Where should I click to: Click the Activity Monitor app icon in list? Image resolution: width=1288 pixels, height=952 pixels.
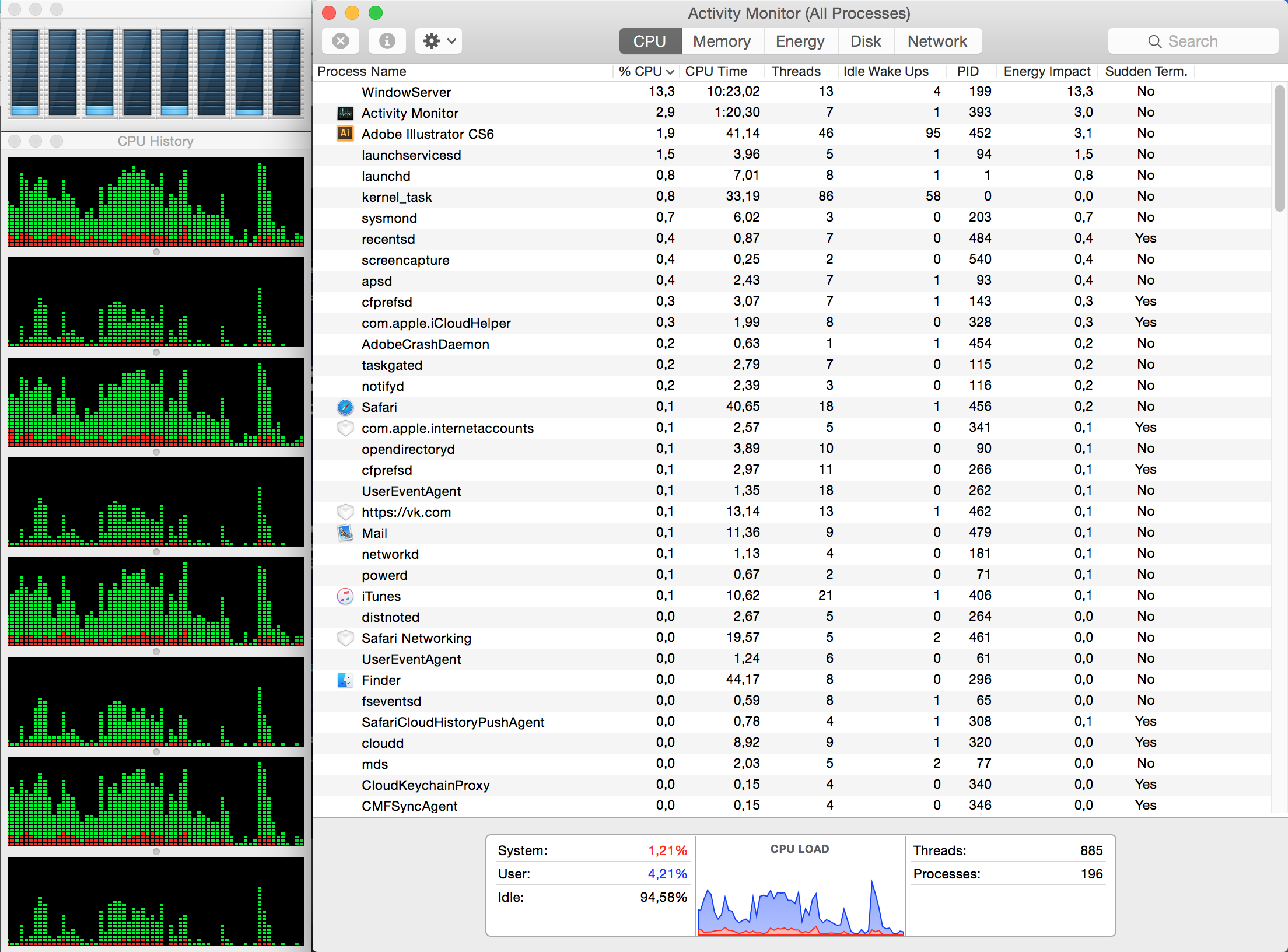345,113
